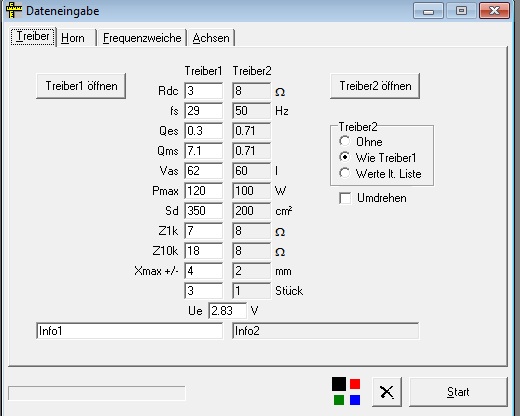Screen dimensions: 520x416
Task: Click the Treiber2 Qes field
Action: click(252, 131)
